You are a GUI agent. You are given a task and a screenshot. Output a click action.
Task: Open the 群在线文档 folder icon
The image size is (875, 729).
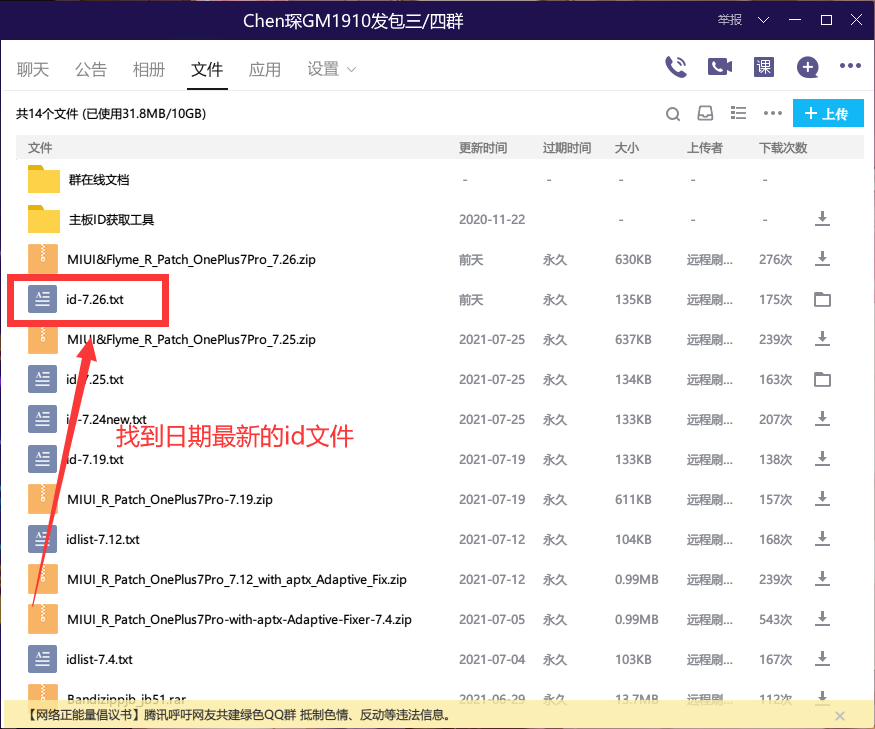pos(42,179)
